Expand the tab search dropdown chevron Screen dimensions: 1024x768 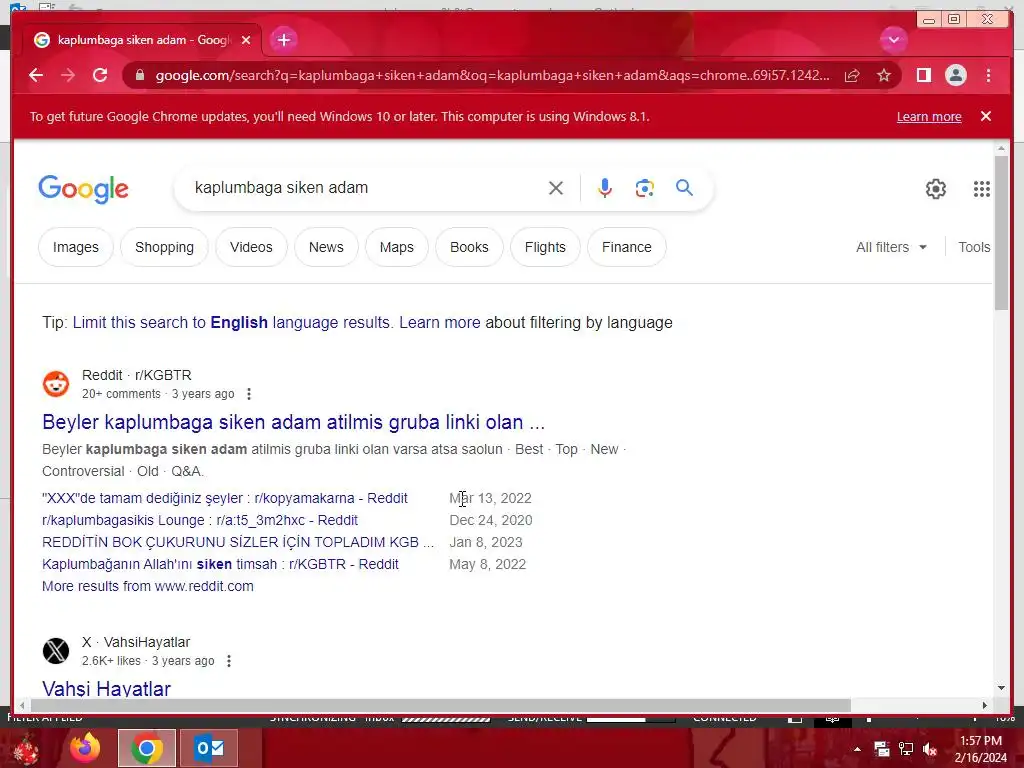click(x=893, y=40)
